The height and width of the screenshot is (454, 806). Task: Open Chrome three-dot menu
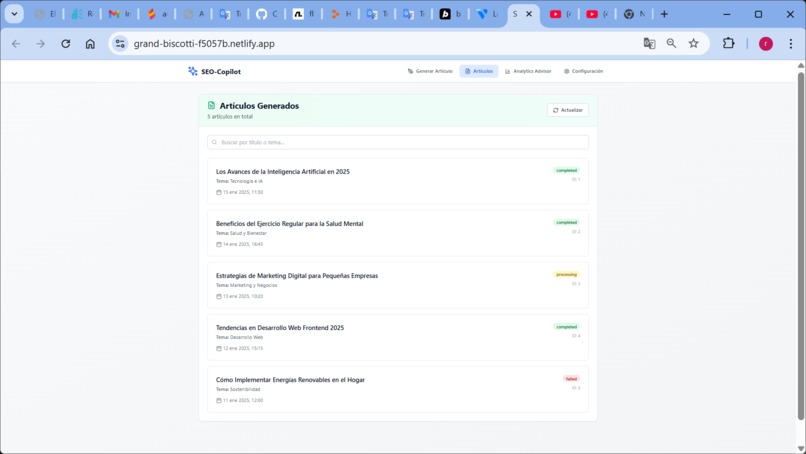791,44
